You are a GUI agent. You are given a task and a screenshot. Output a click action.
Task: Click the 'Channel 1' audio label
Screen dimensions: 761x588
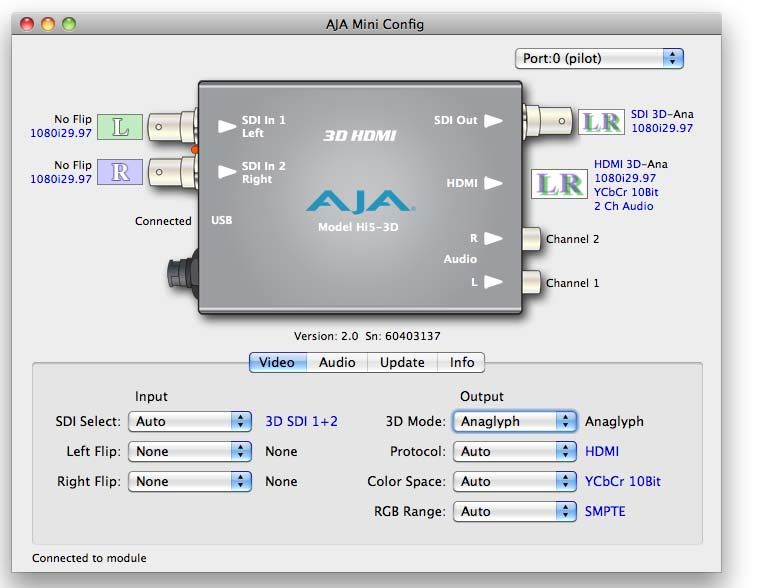click(572, 283)
